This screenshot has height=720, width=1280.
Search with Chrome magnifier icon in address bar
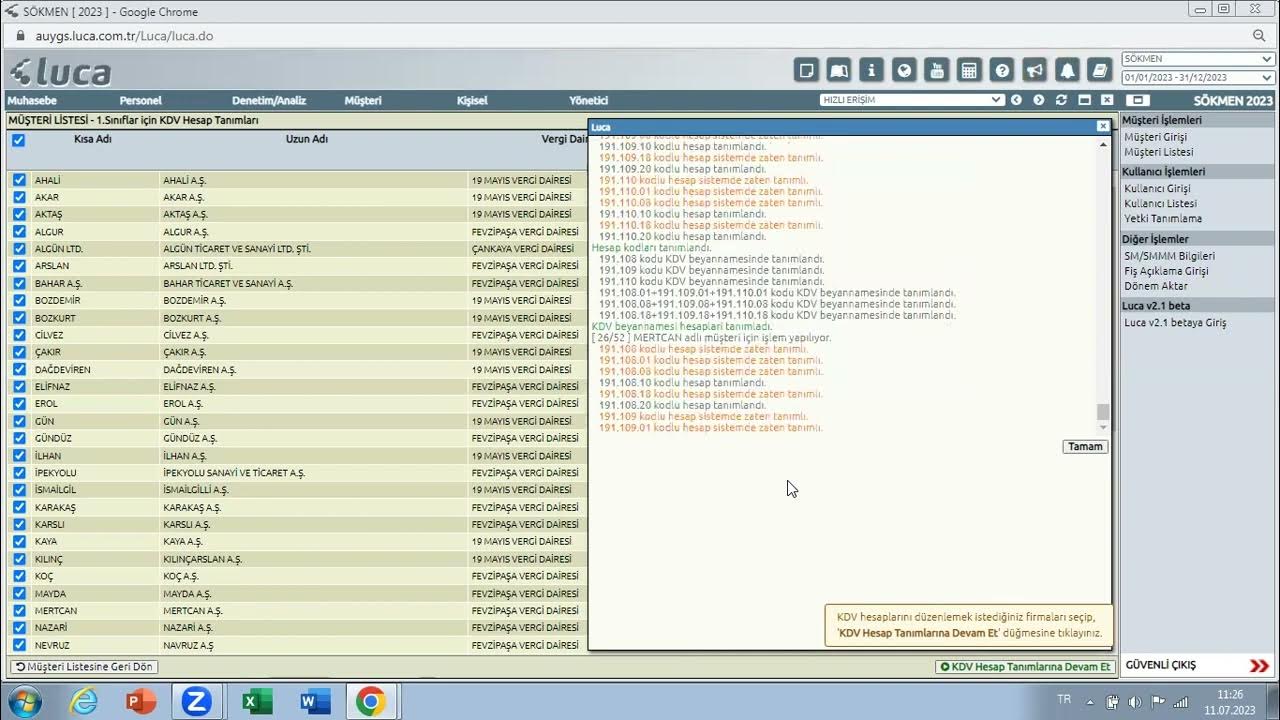[1260, 36]
